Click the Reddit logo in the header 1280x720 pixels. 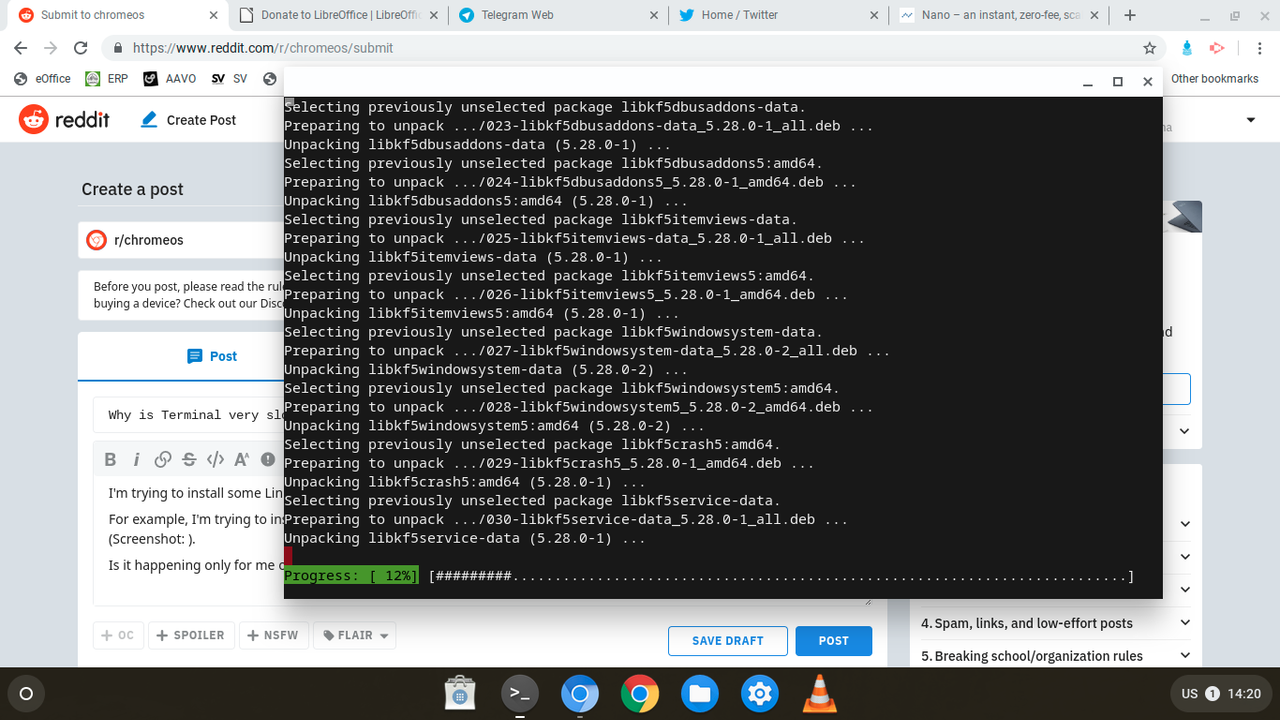[64, 119]
